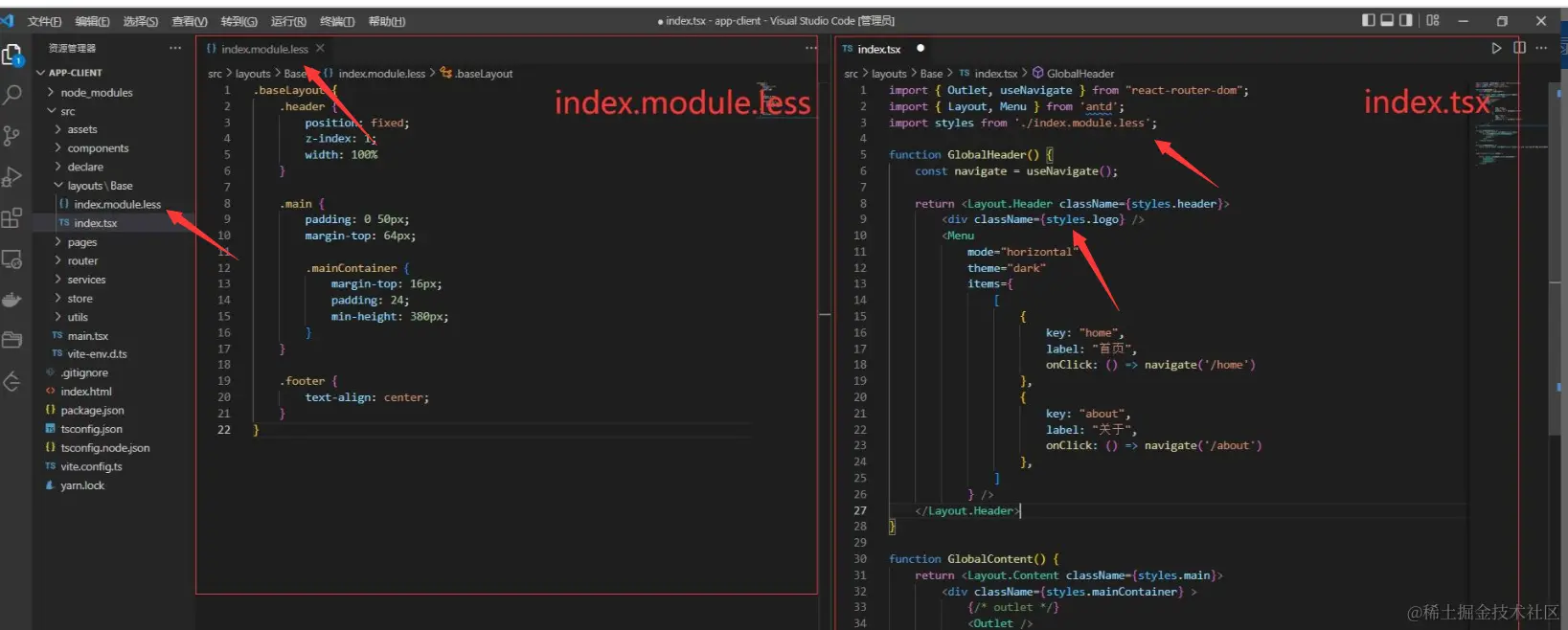Open 查看(V) menu
Image resolution: width=1568 pixels, height=630 pixels.
190,21
